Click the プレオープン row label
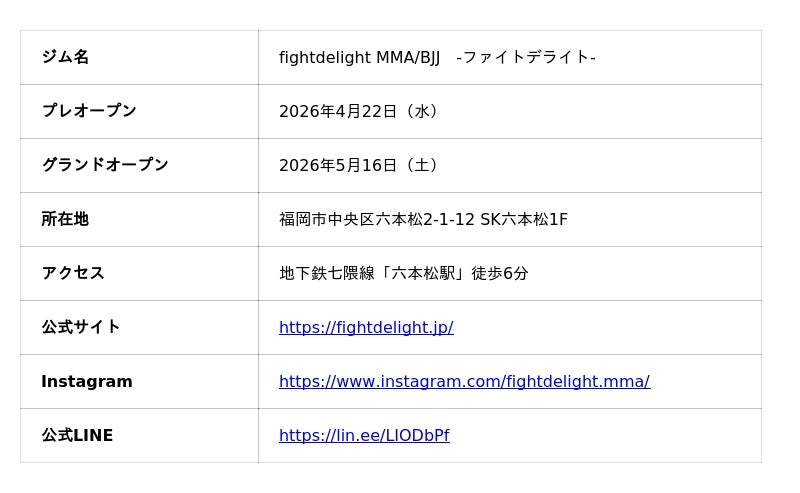Screen dimensions: 800x493 (89, 111)
